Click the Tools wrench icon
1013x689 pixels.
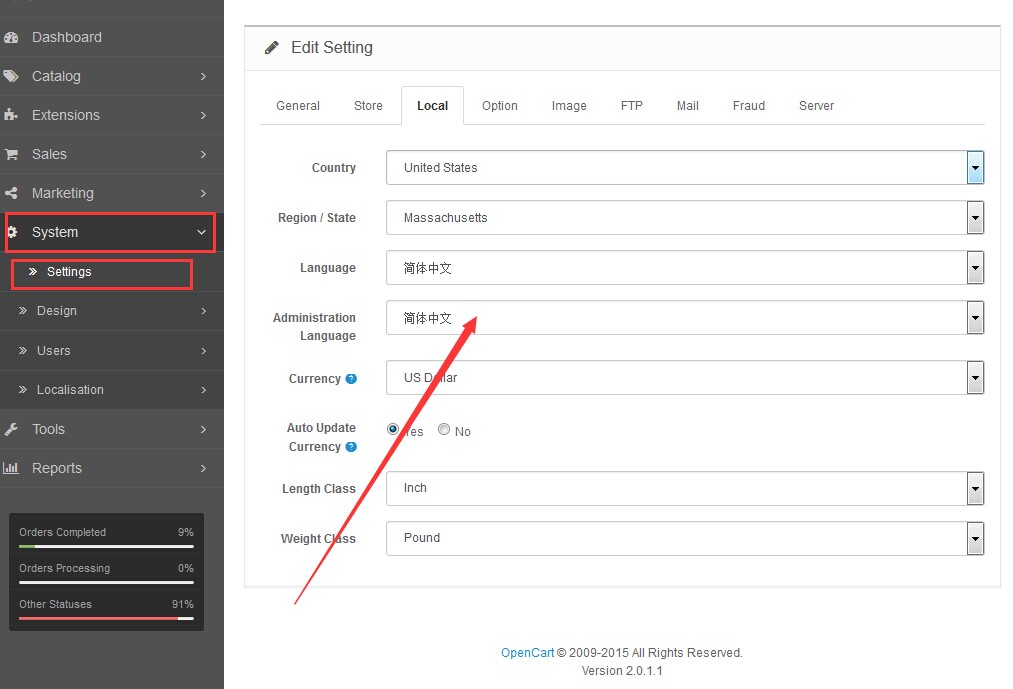pyautogui.click(x=11, y=429)
